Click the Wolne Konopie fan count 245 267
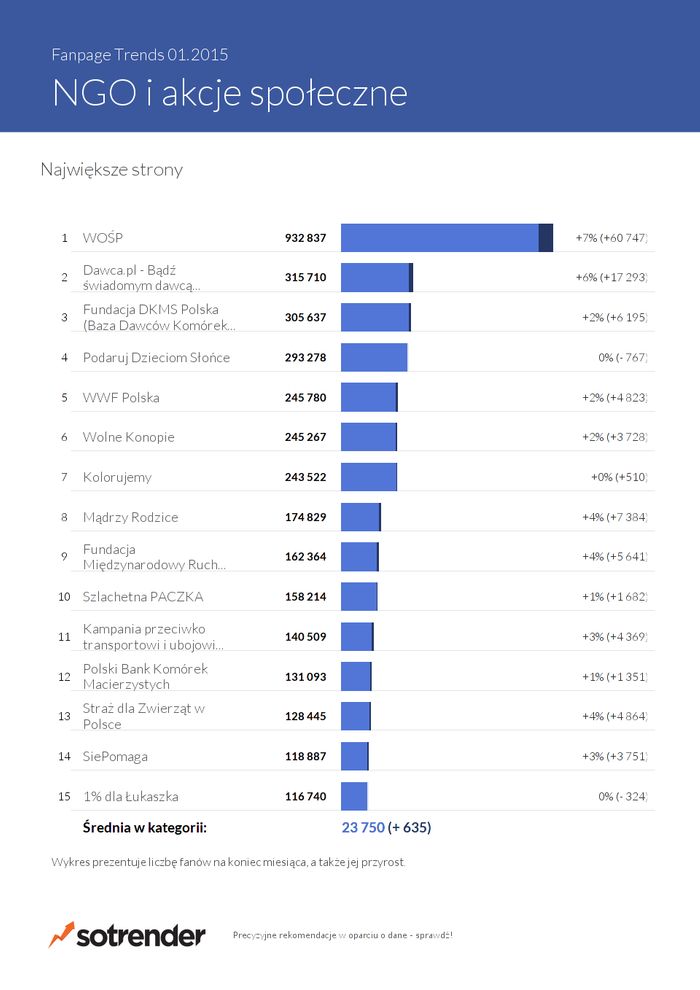The width and height of the screenshot is (700, 990). [306, 437]
